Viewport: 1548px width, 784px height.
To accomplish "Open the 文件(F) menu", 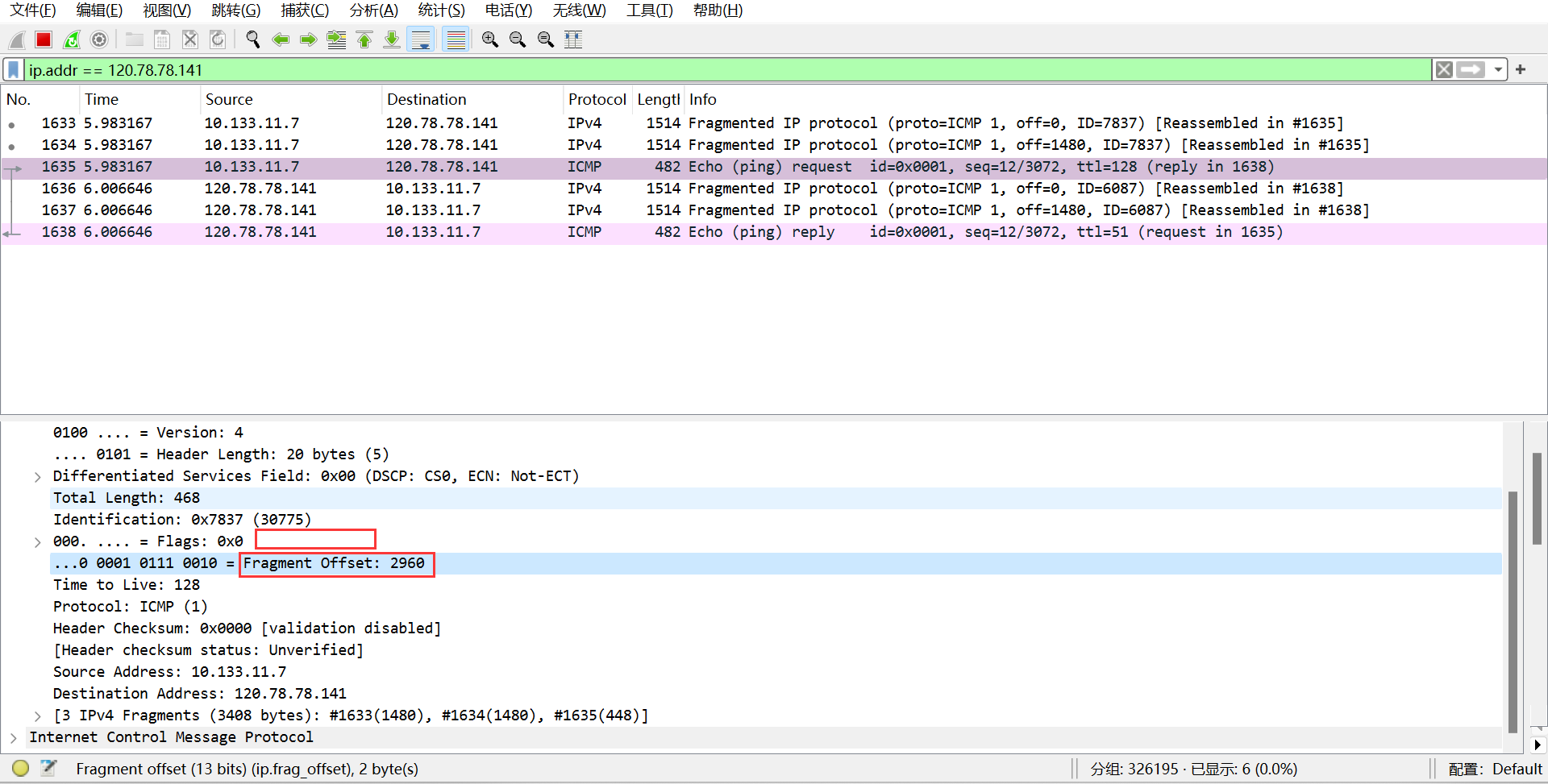I will [33, 10].
